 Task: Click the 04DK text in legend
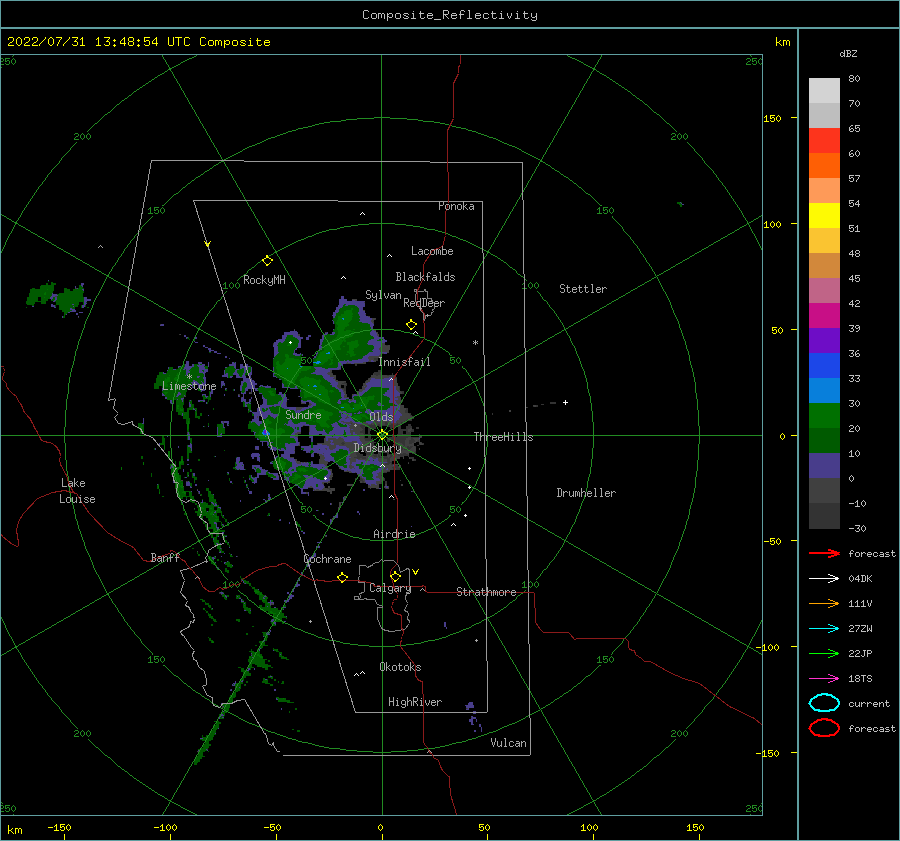860,579
